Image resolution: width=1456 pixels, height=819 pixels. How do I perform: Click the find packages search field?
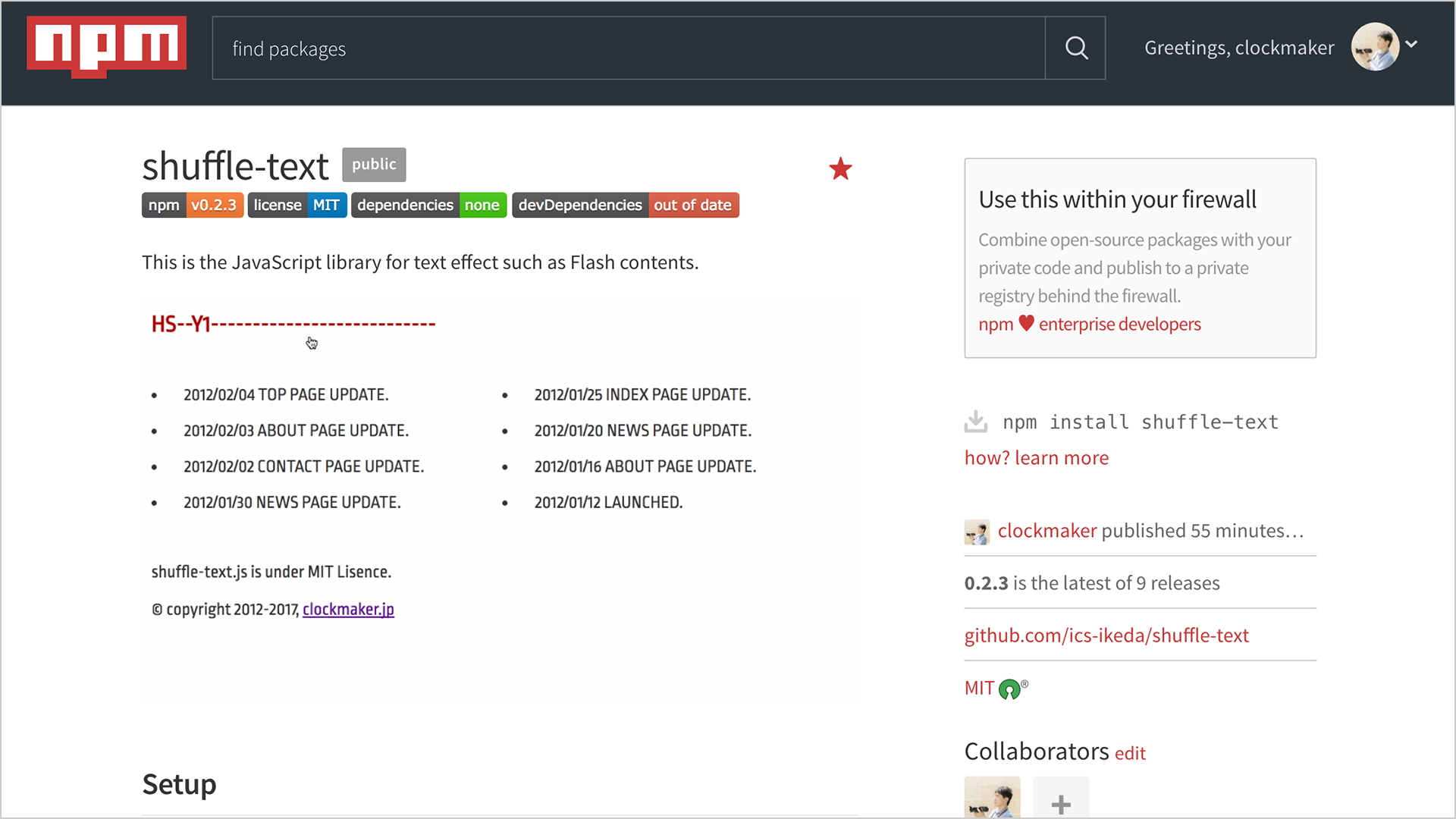click(628, 49)
